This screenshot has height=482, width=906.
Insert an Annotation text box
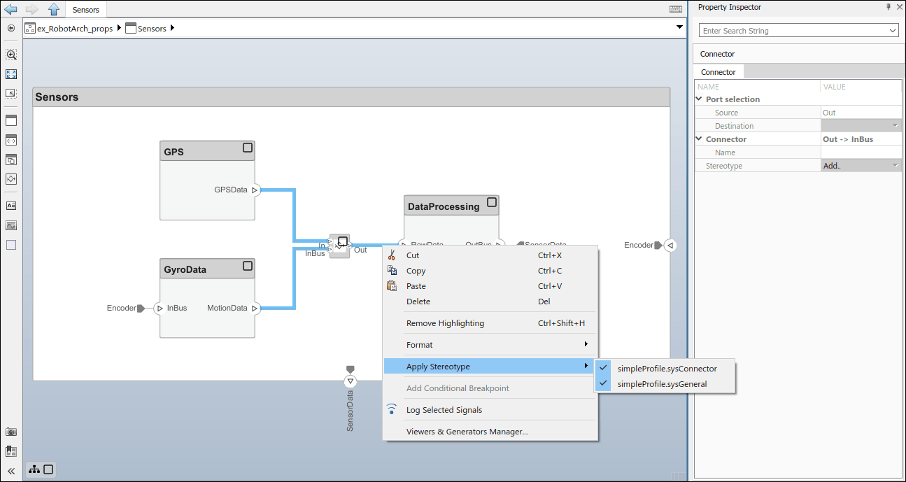11,205
